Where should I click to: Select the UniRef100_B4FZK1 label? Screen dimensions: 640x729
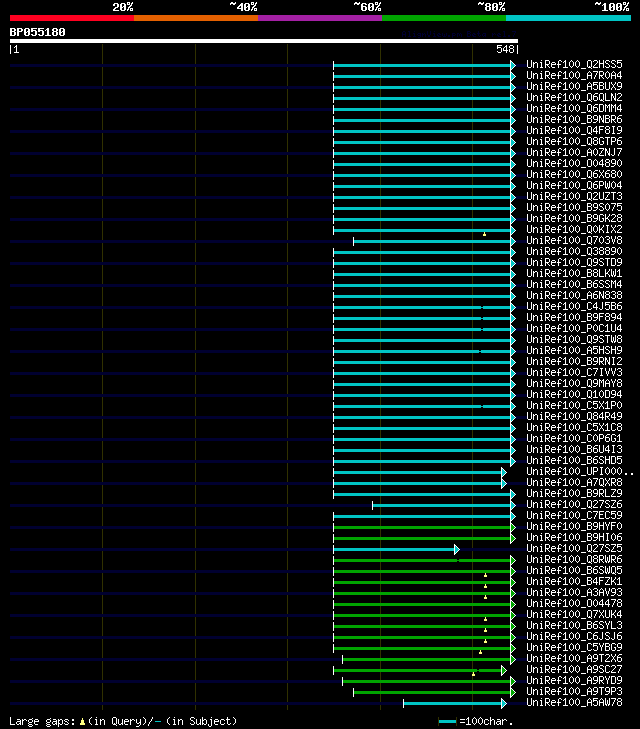pyautogui.click(x=574, y=582)
